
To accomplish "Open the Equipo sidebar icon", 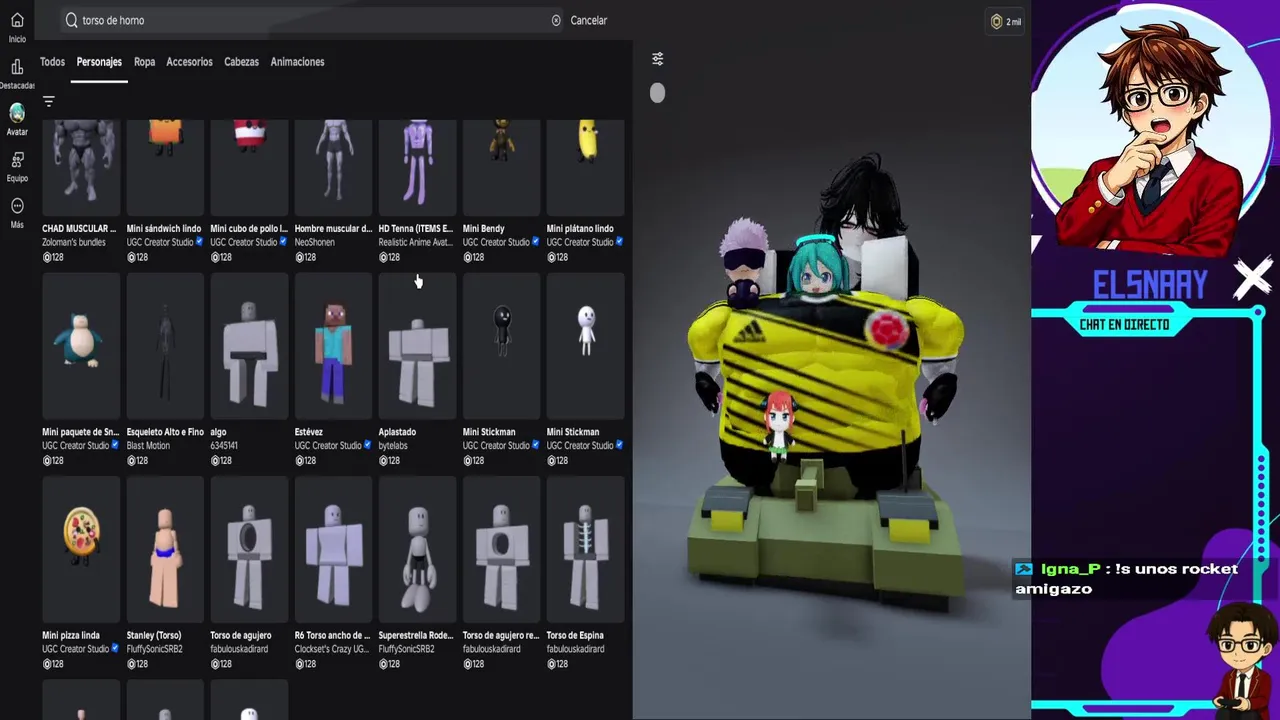I will pyautogui.click(x=17, y=160).
